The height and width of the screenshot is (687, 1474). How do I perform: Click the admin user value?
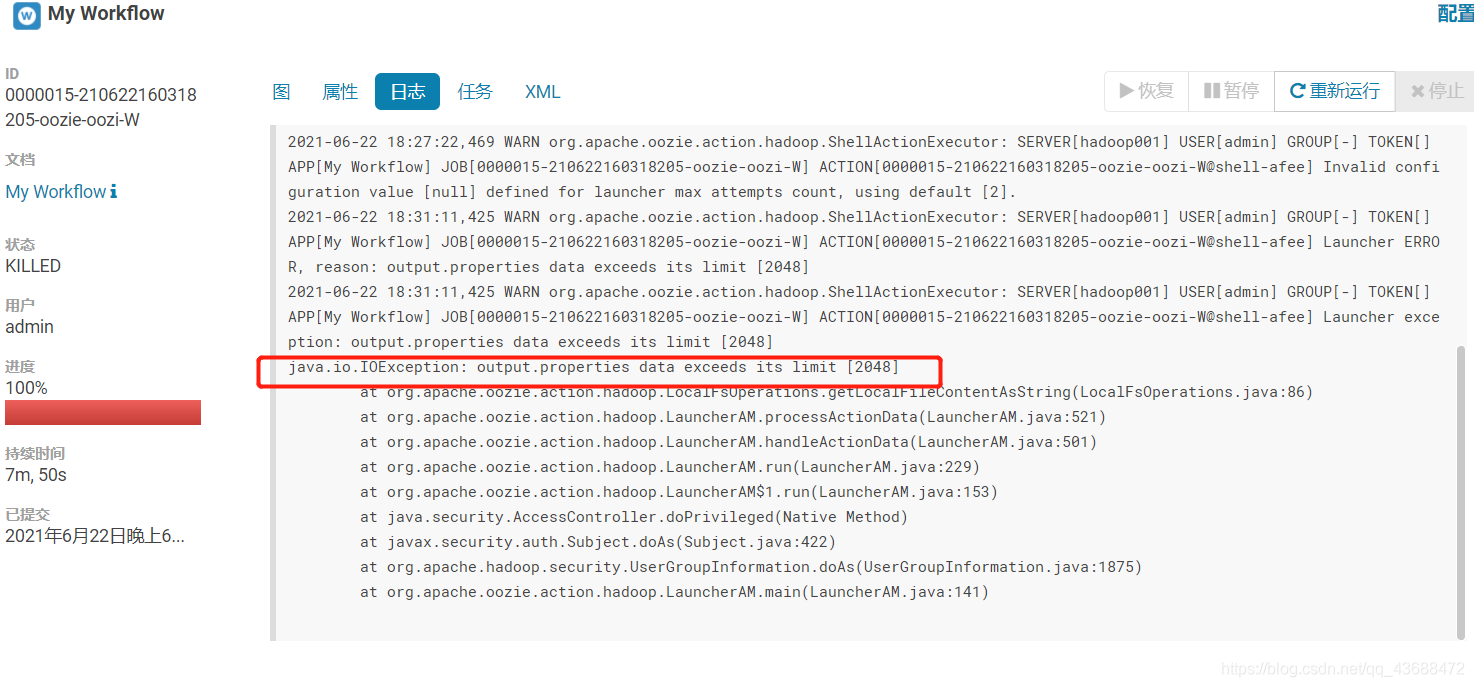click(30, 327)
